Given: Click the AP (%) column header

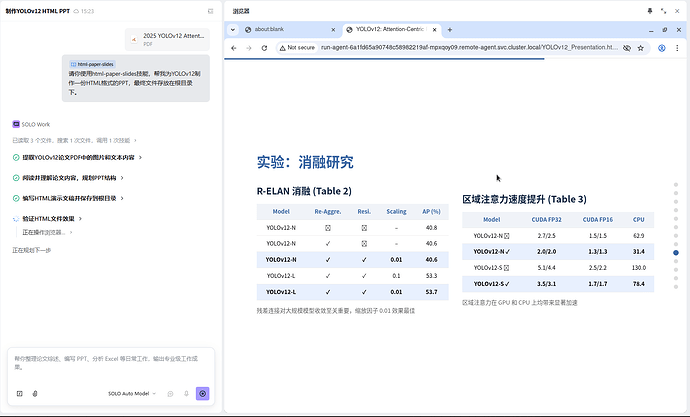Looking at the screenshot, I should (x=431, y=212).
